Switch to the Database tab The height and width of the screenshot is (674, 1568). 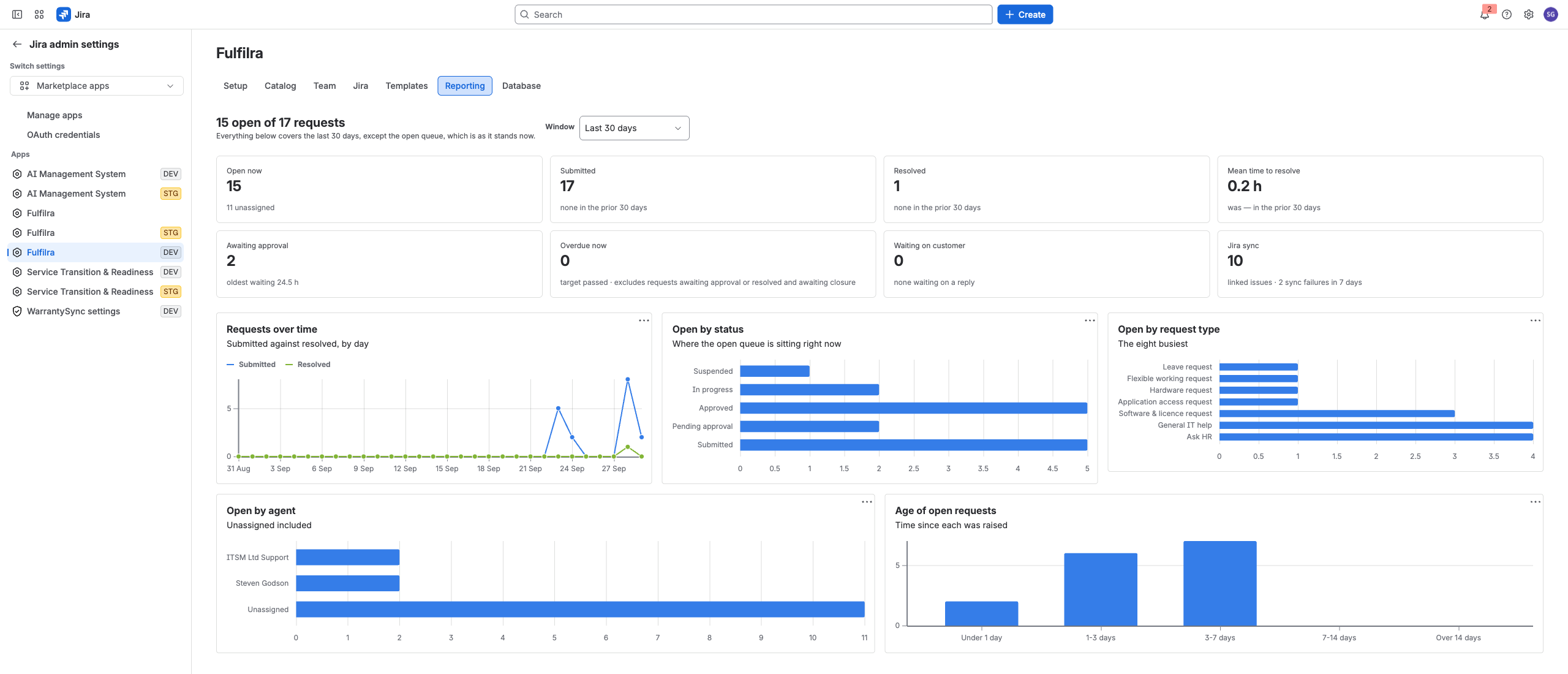coord(521,86)
